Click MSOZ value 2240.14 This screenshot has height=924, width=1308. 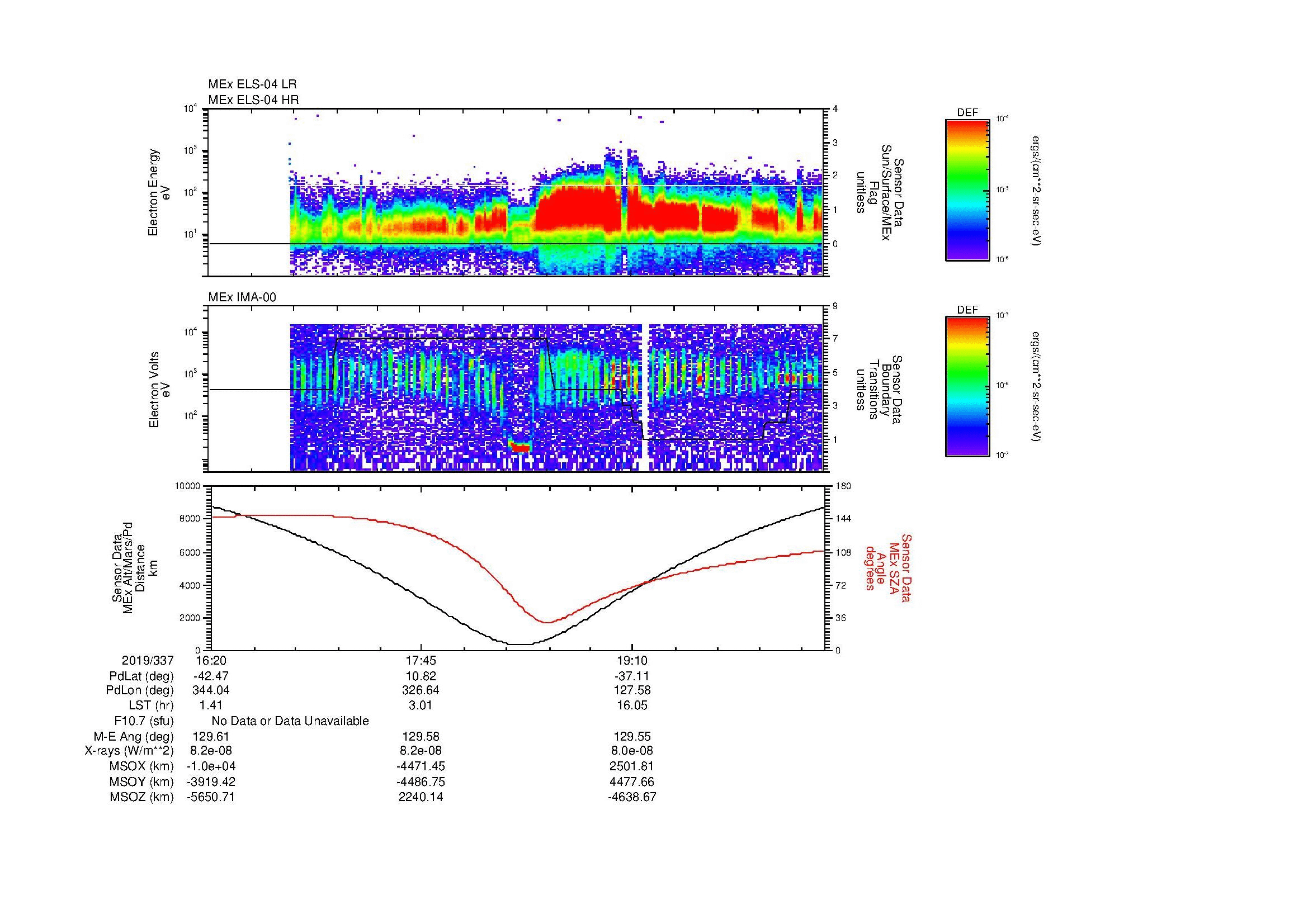(x=421, y=797)
